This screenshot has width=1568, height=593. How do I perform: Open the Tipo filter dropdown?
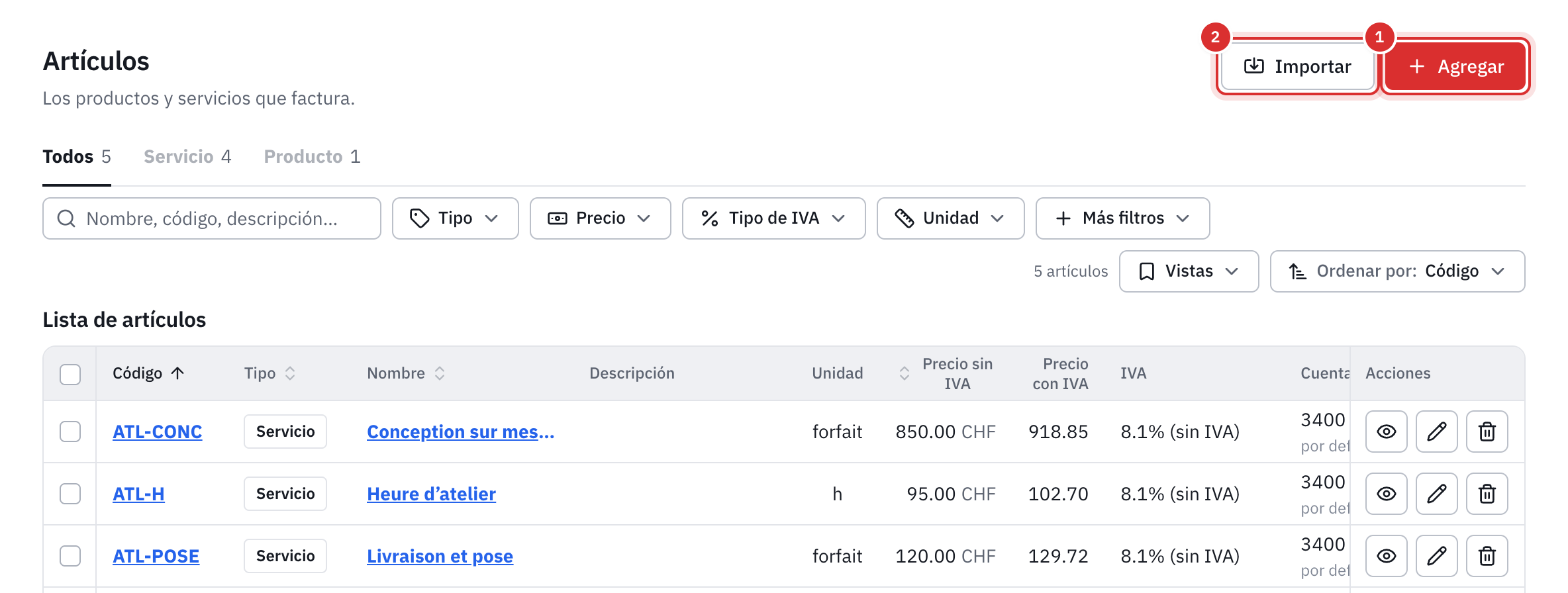[456, 218]
